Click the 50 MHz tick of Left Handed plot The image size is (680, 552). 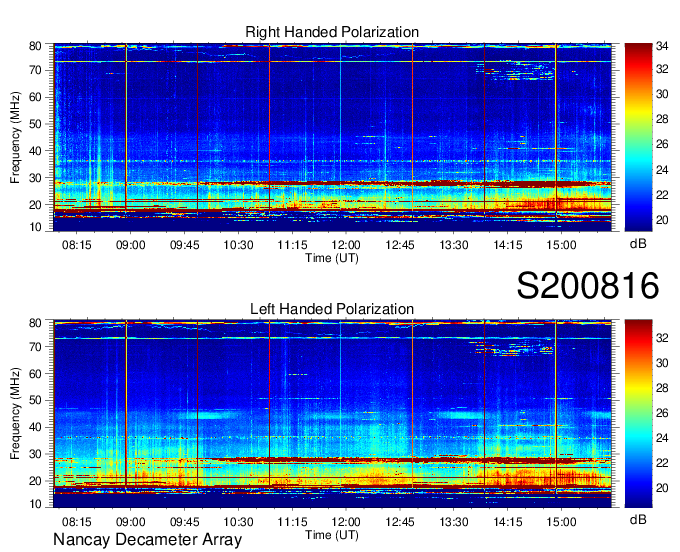coord(35,400)
